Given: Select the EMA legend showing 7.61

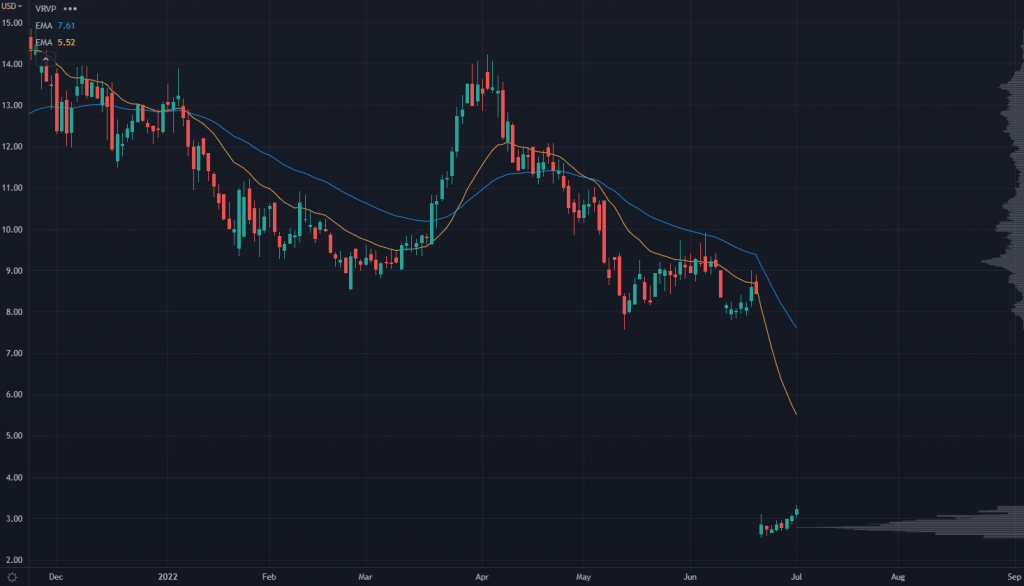Looking at the screenshot, I should pyautogui.click(x=55, y=25).
